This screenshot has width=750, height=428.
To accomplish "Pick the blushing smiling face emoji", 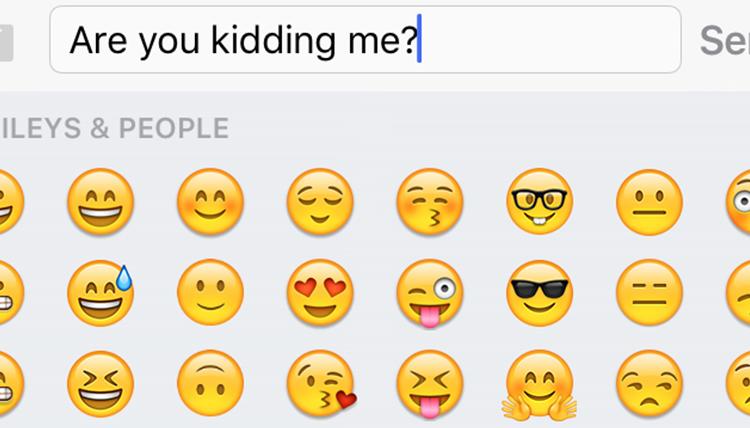I will [210, 201].
